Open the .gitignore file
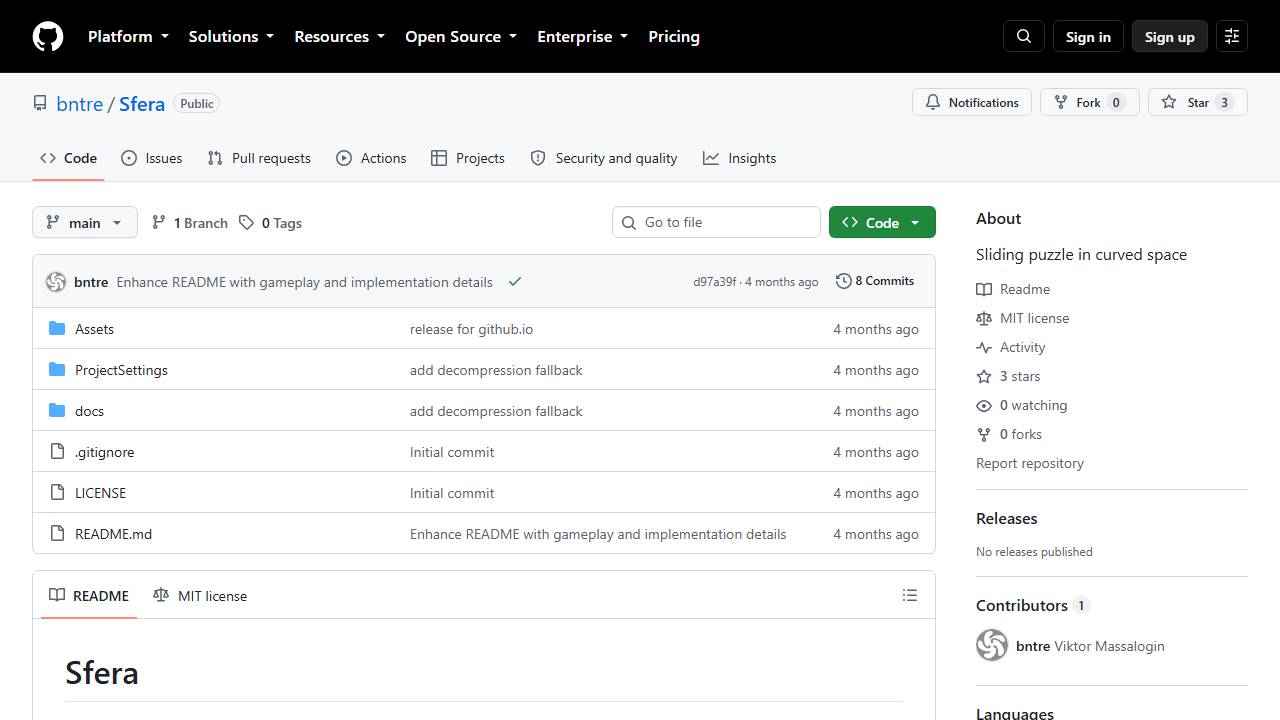This screenshot has width=1280, height=720. 104,452
